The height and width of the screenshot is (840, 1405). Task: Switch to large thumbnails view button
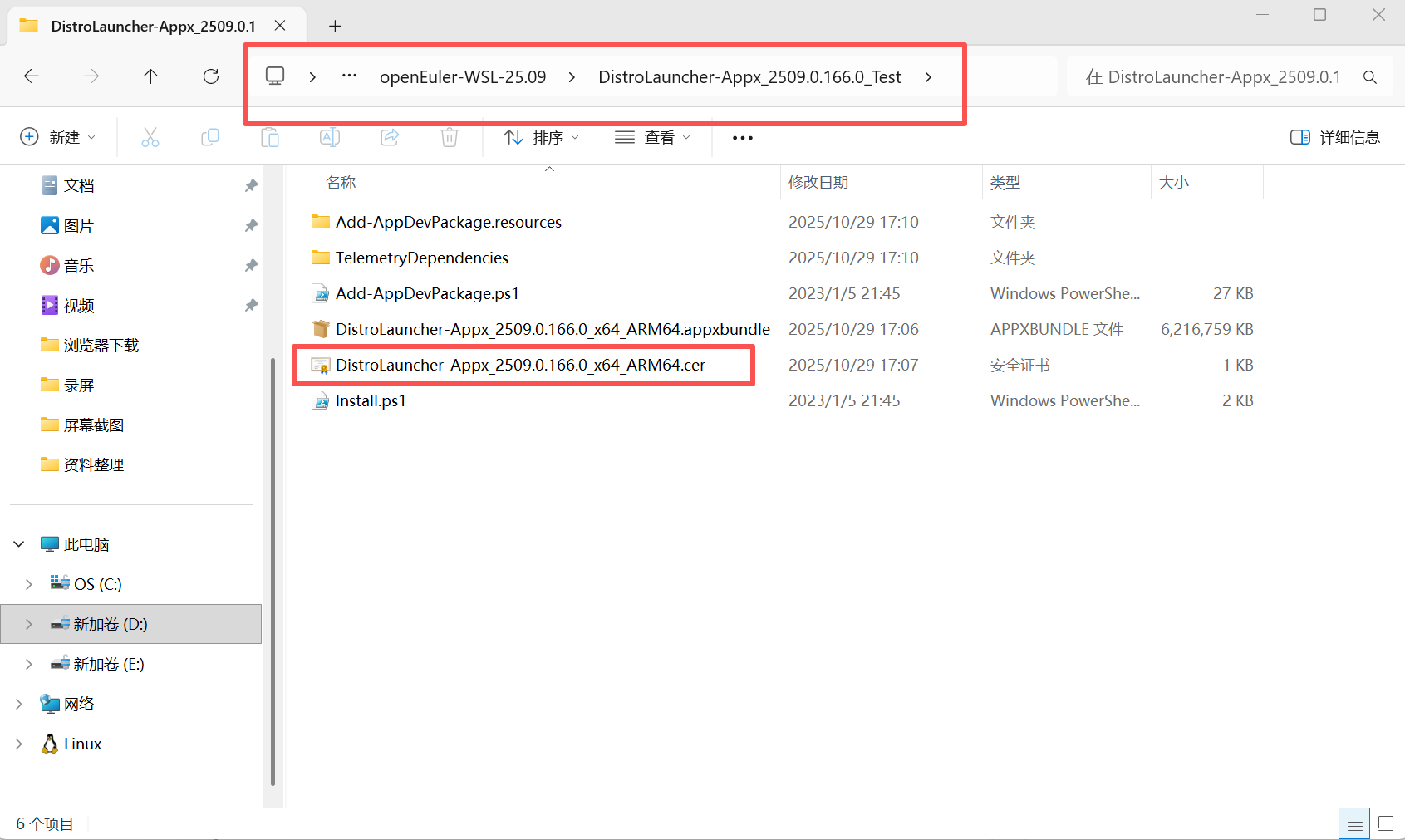point(1385,823)
